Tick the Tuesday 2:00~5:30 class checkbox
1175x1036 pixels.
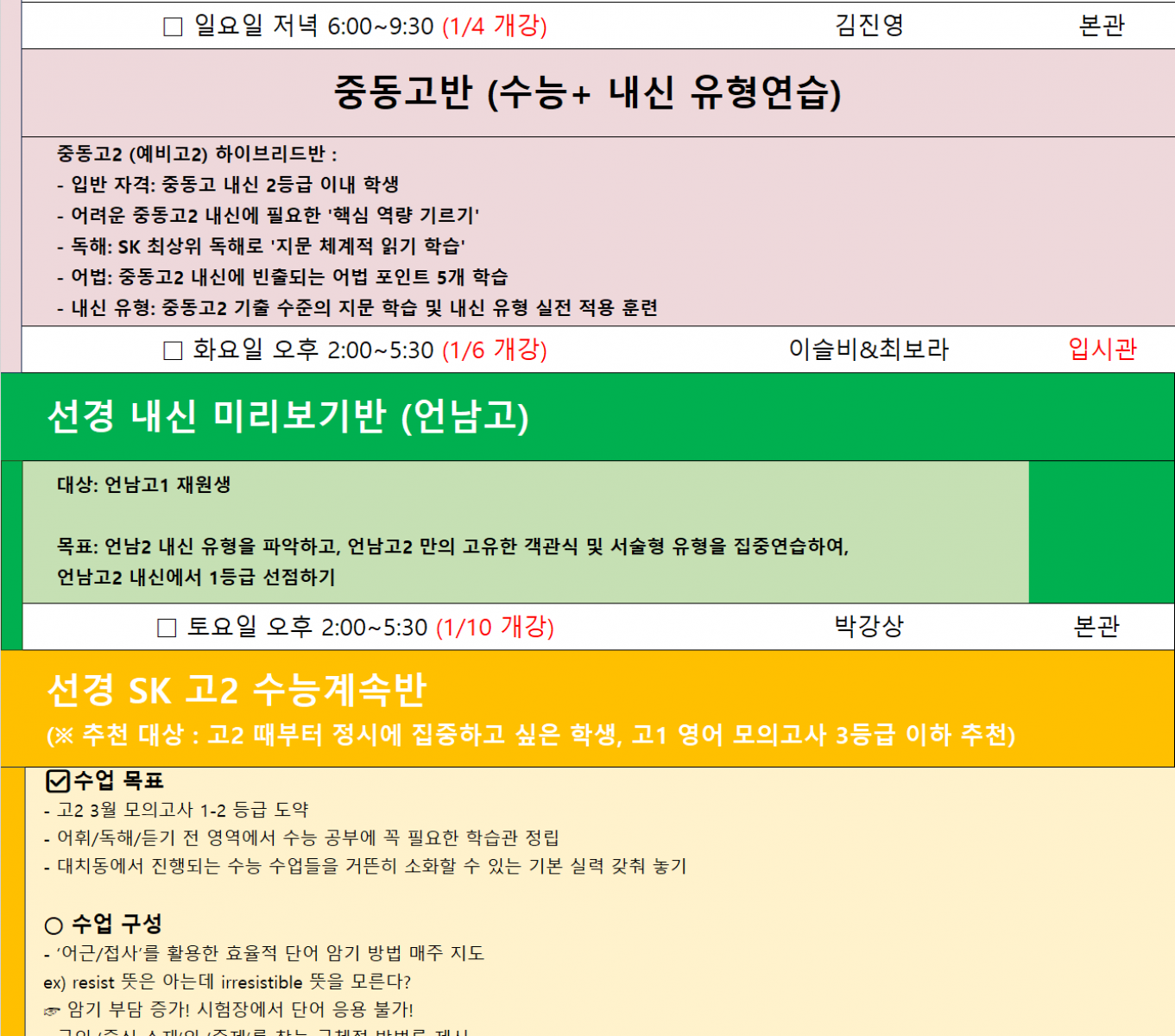coord(173,351)
